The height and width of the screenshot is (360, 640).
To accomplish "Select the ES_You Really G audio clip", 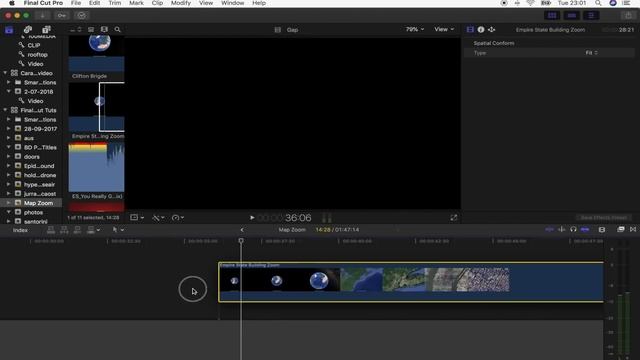I will (96, 167).
